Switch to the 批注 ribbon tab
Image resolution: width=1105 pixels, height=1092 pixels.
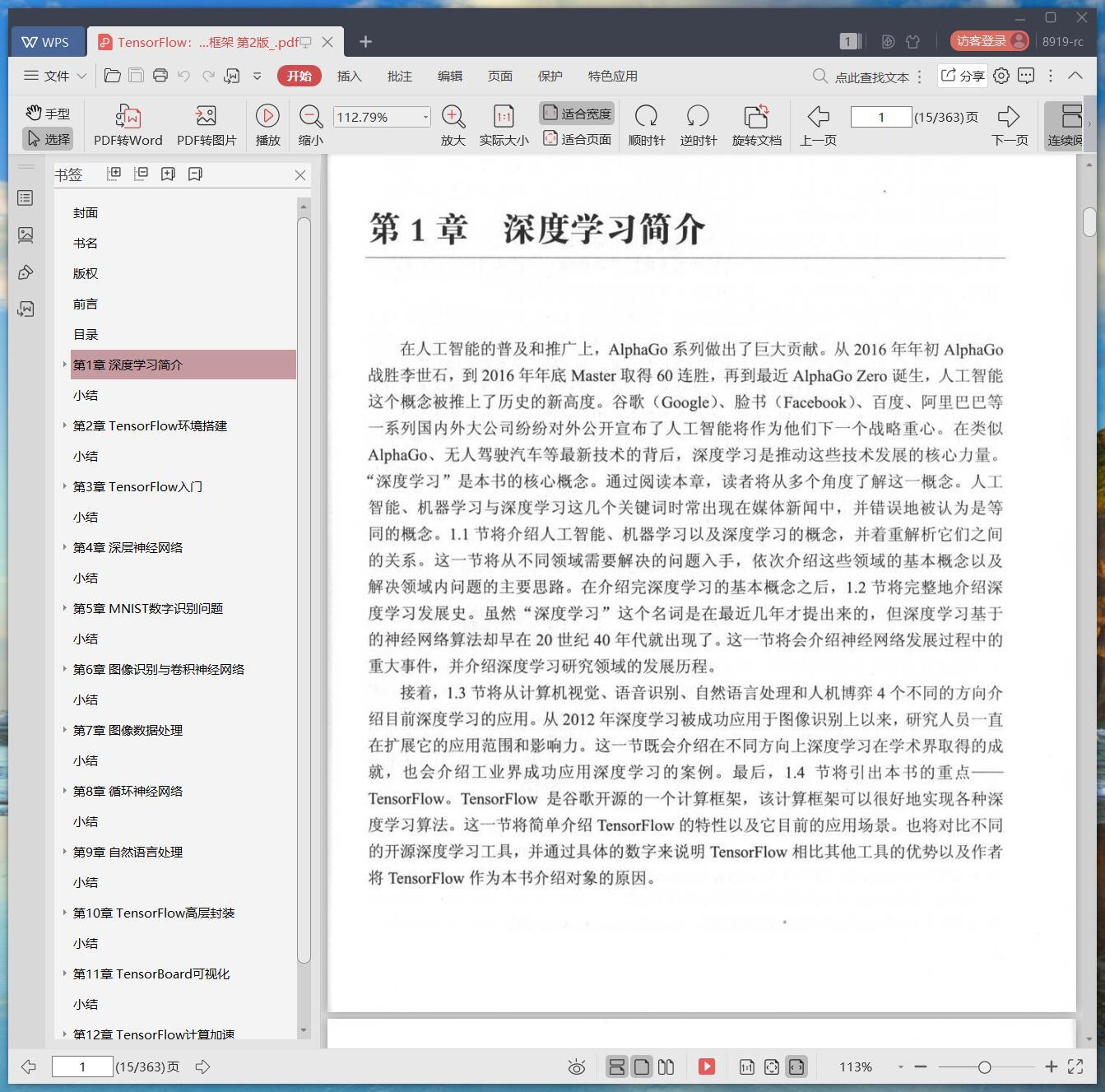[x=399, y=76]
